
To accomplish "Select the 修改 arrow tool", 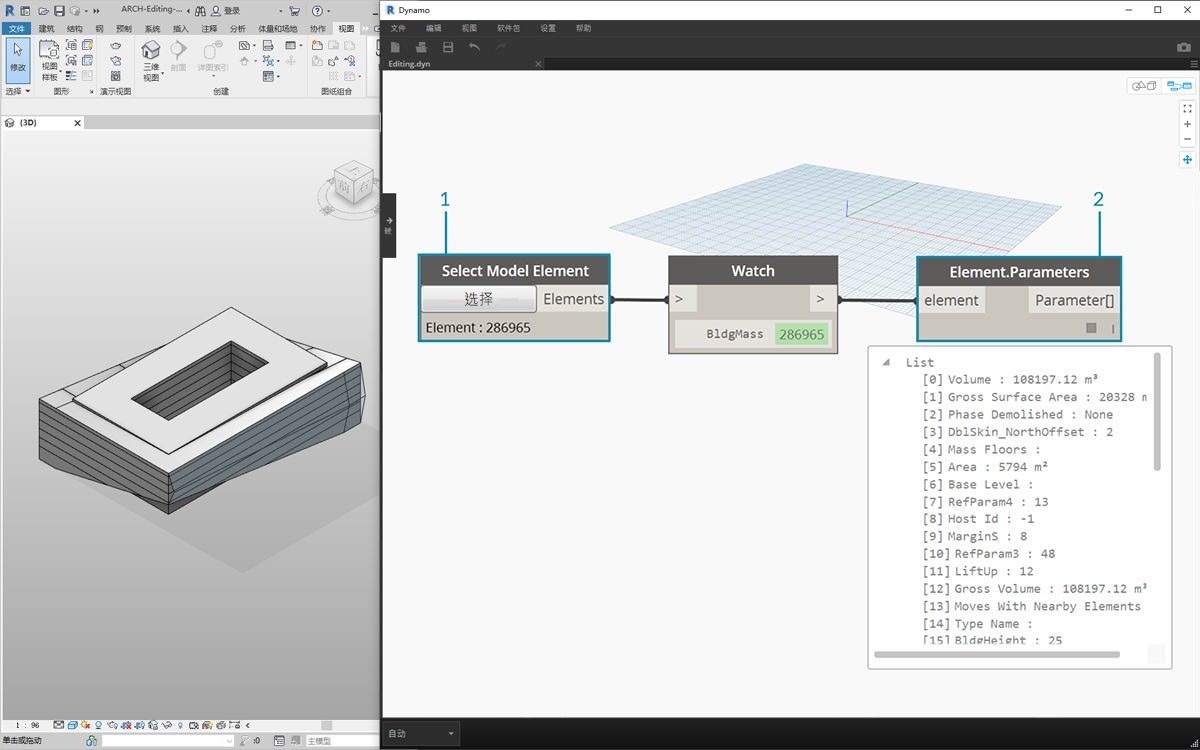I will pos(18,57).
